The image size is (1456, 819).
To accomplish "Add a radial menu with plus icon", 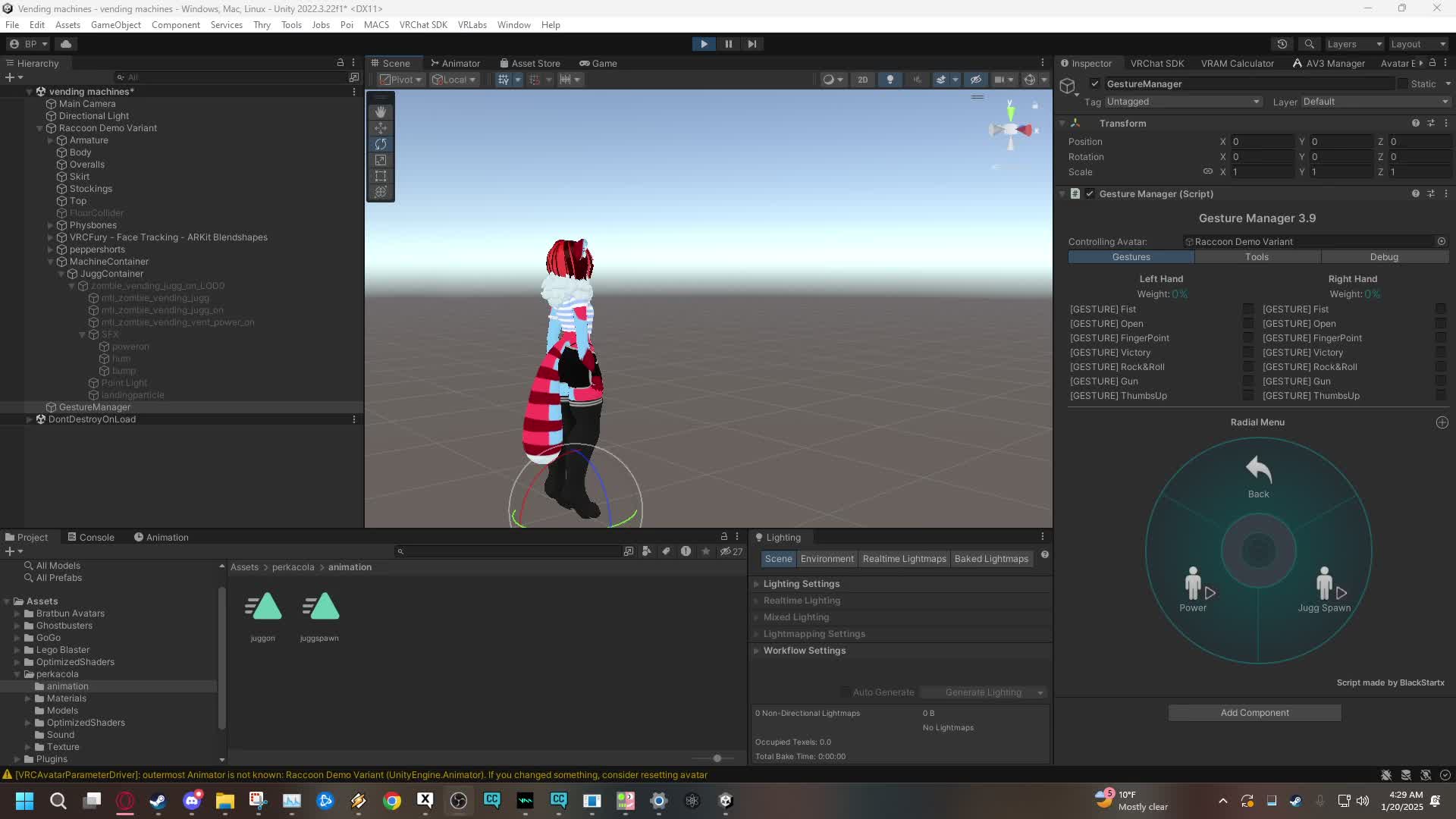I will (1442, 422).
